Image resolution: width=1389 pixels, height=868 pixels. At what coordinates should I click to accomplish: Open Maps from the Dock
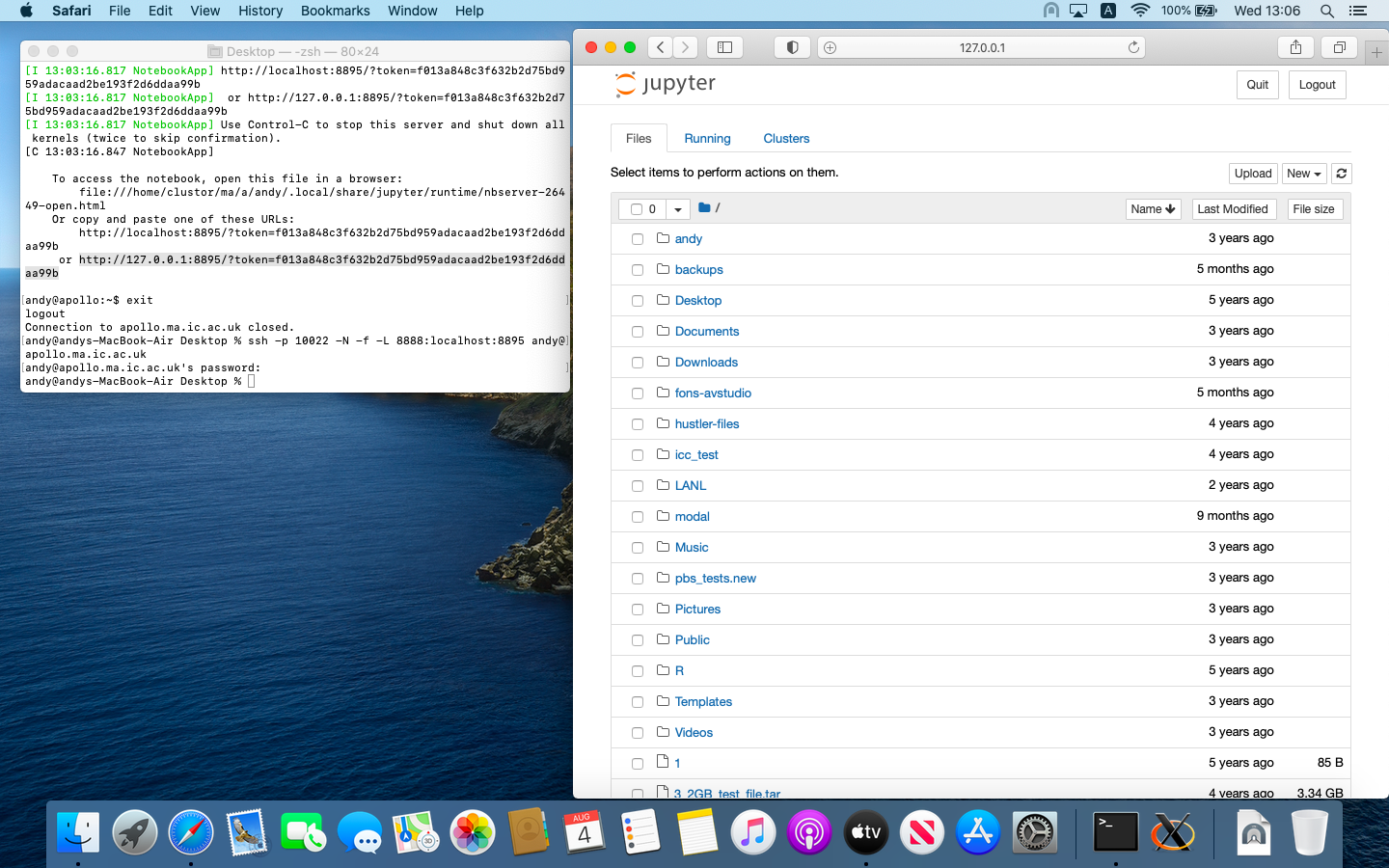click(416, 832)
